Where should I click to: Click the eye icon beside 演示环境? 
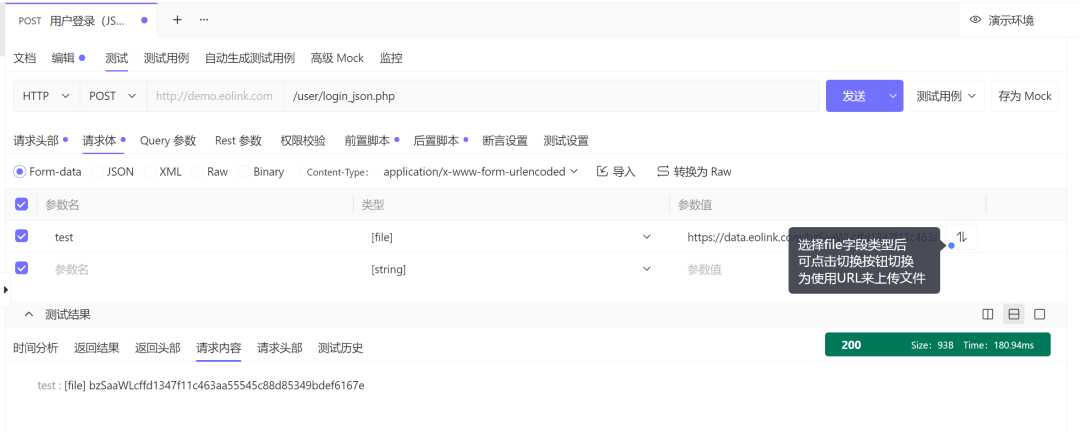[x=975, y=21]
